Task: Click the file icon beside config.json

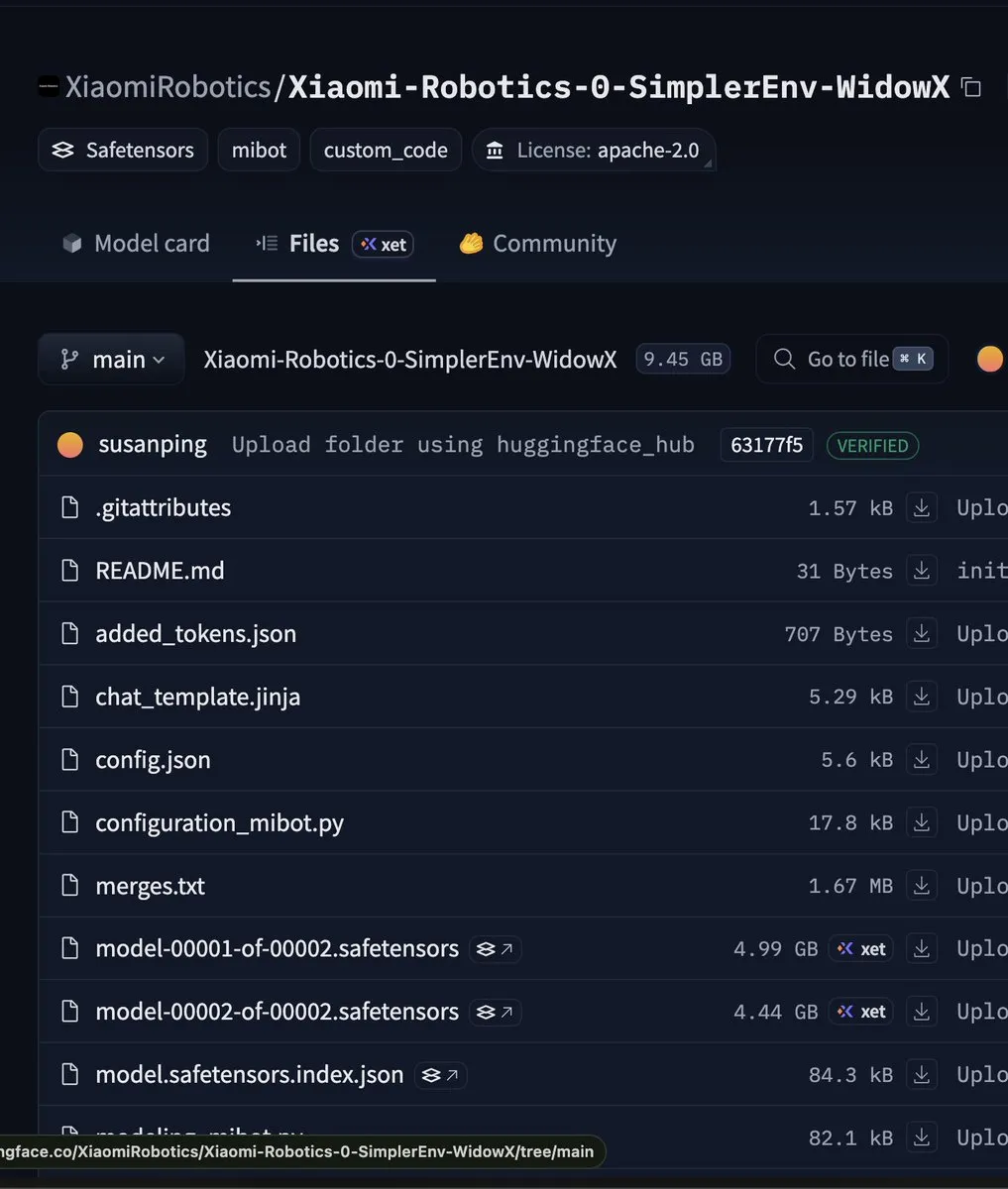Action: (69, 760)
